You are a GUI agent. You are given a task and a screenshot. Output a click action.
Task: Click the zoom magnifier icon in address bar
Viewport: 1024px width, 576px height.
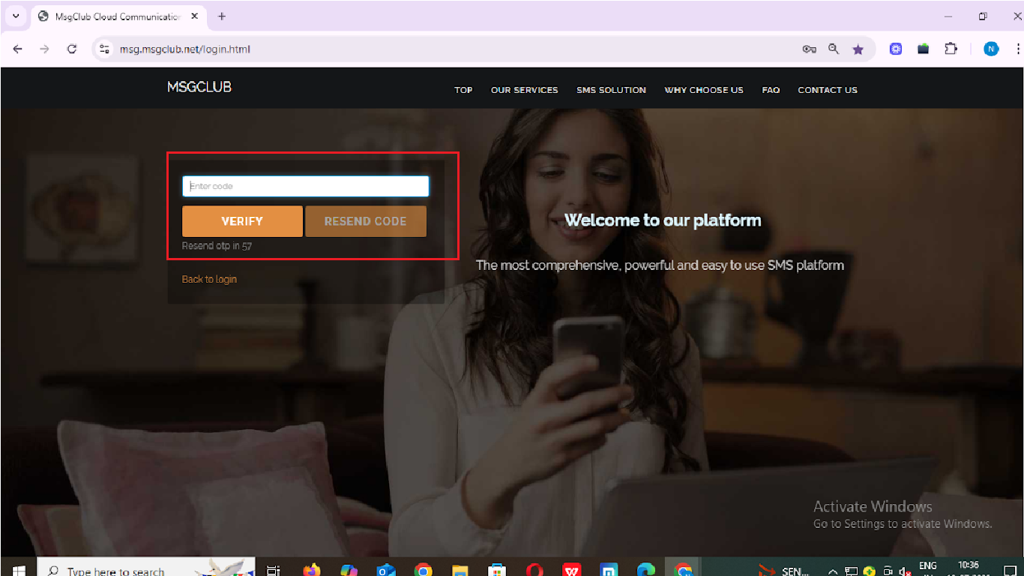[x=834, y=49]
